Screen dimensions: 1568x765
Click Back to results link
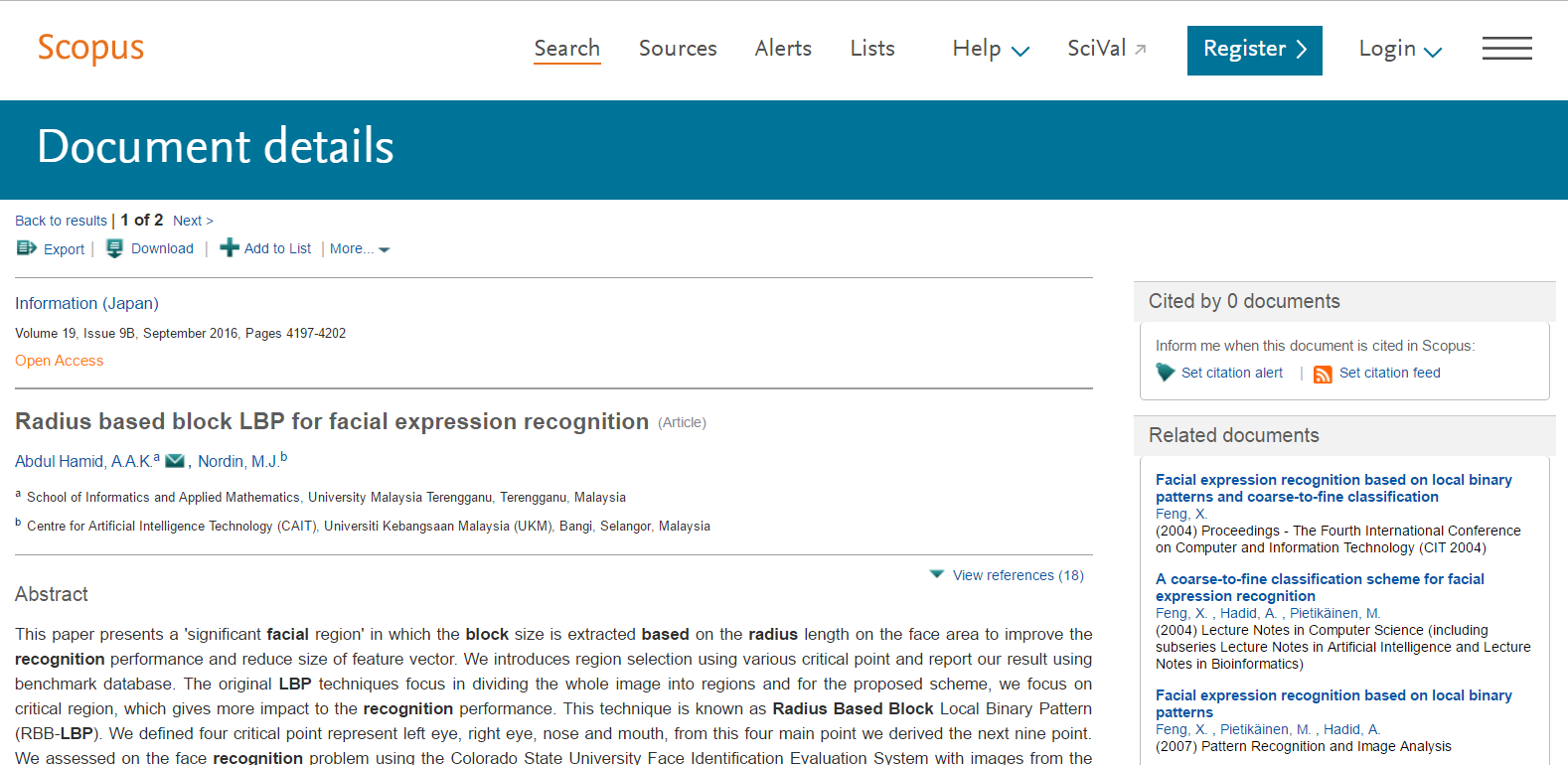point(61,221)
